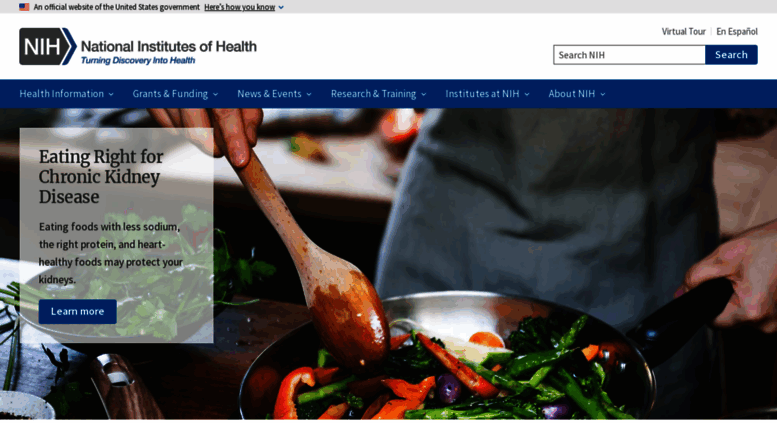Expand the "Here's how you know" chevron

[x=281, y=7]
